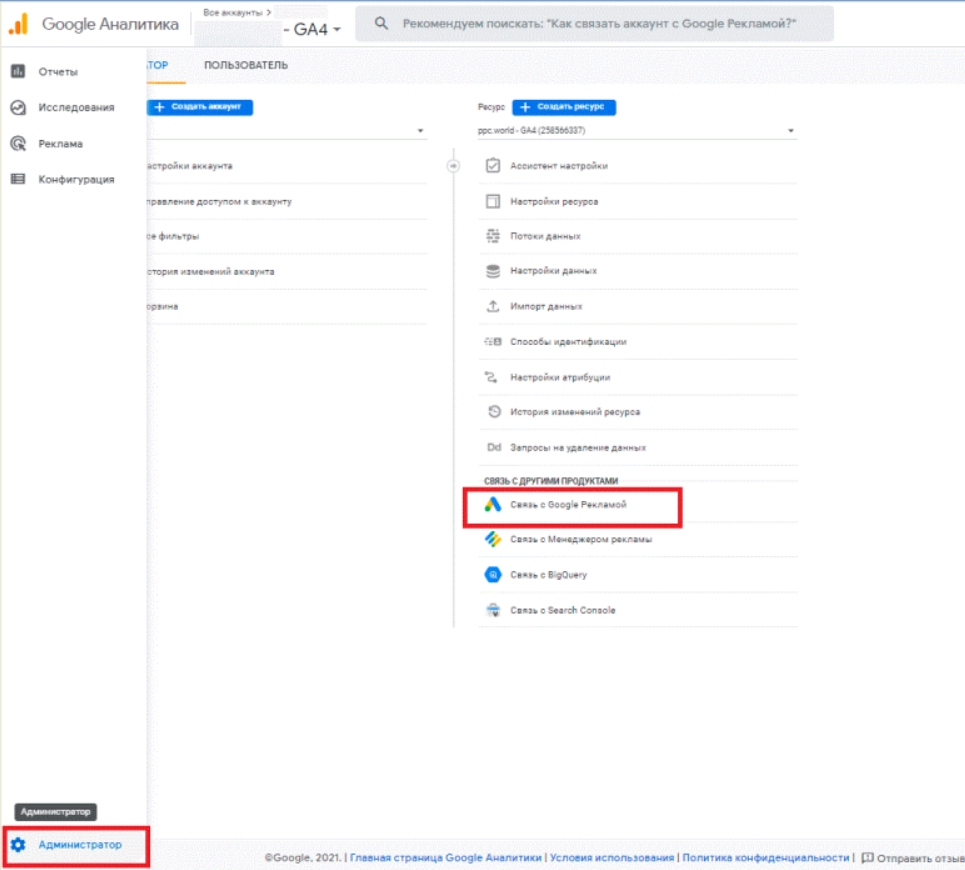Open Конфигурация in the sidebar
The image size is (965, 870).
(x=76, y=180)
